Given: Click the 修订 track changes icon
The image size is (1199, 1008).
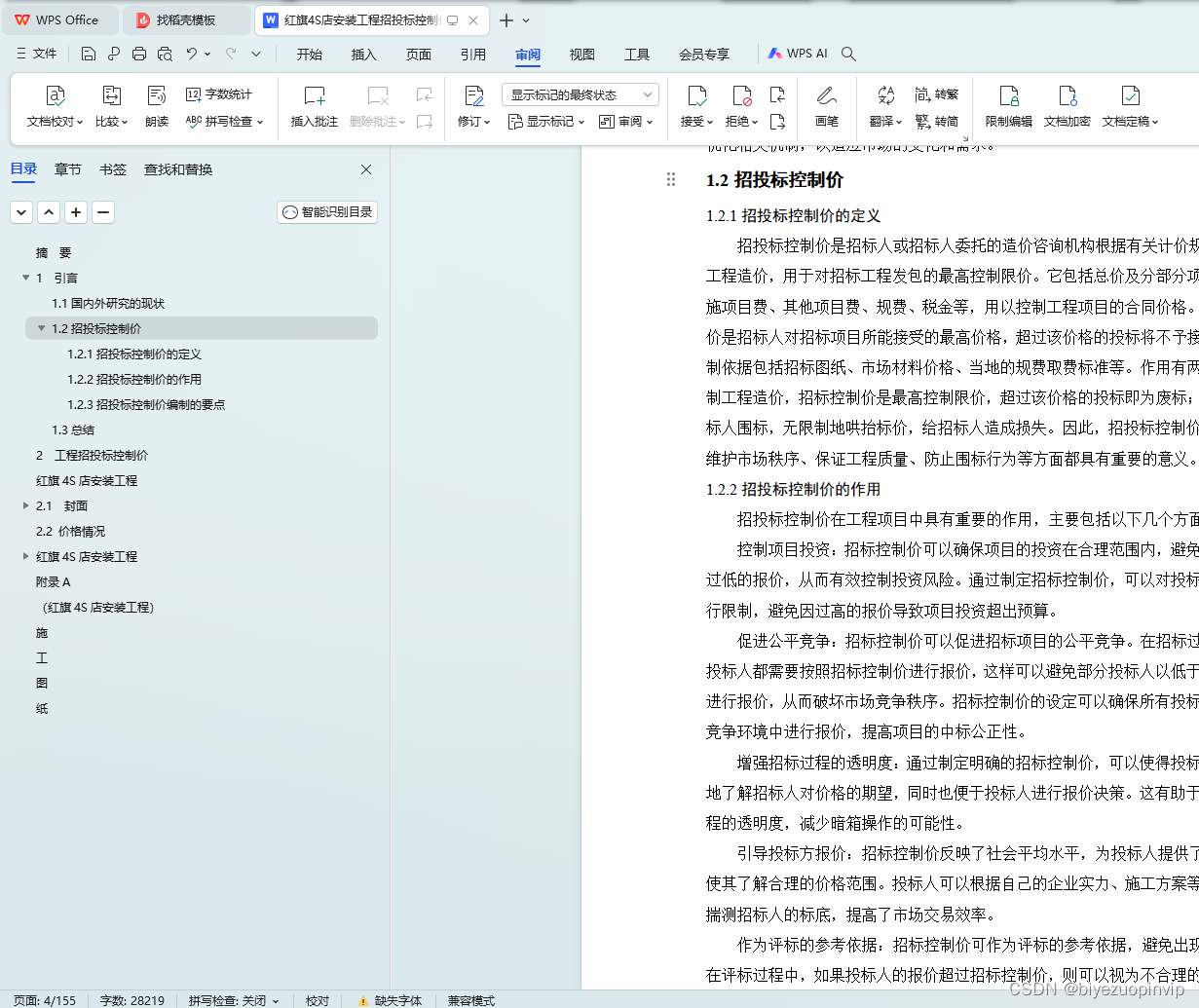Looking at the screenshot, I should [x=474, y=95].
